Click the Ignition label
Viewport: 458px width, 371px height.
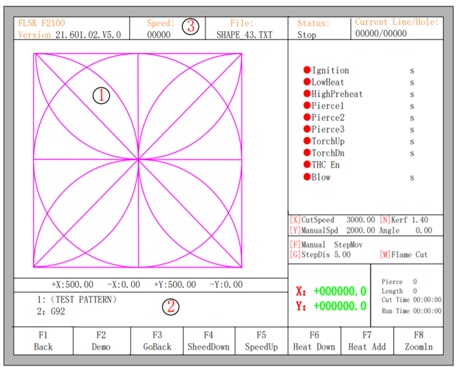click(x=330, y=70)
